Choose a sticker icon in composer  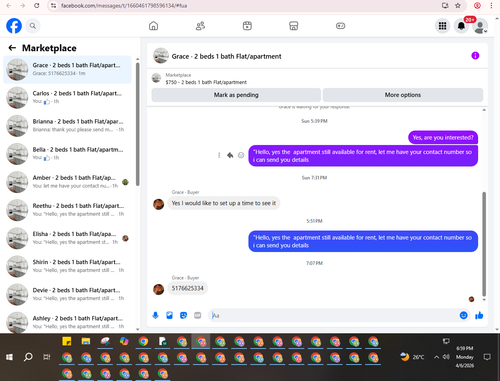pyautogui.click(x=183, y=315)
